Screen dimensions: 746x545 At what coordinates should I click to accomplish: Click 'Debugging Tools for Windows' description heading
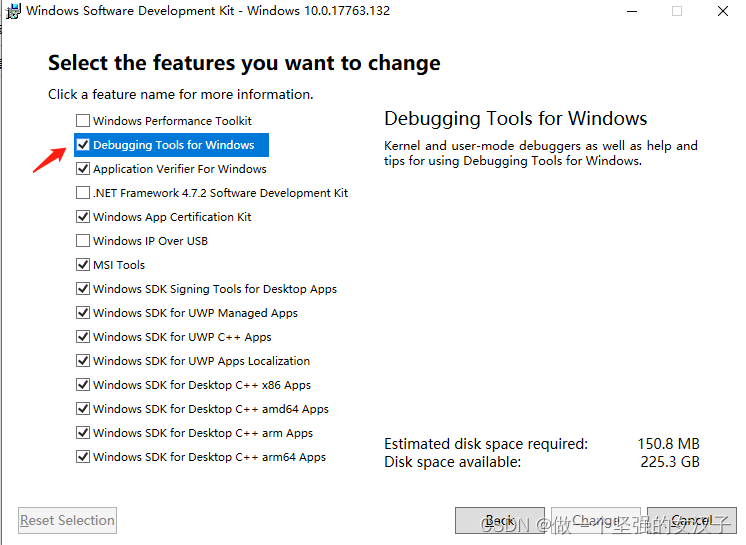coord(516,118)
